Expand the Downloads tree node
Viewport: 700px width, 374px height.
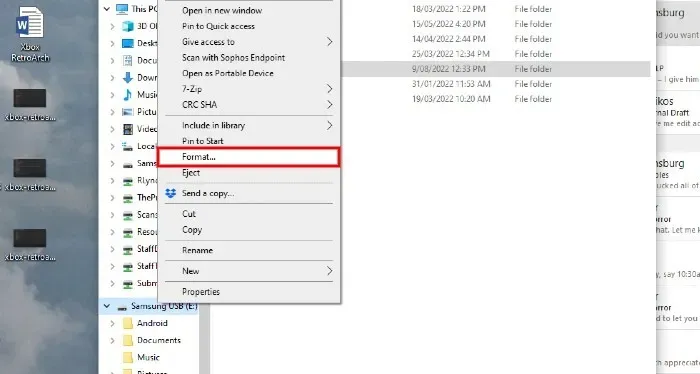(x=112, y=78)
